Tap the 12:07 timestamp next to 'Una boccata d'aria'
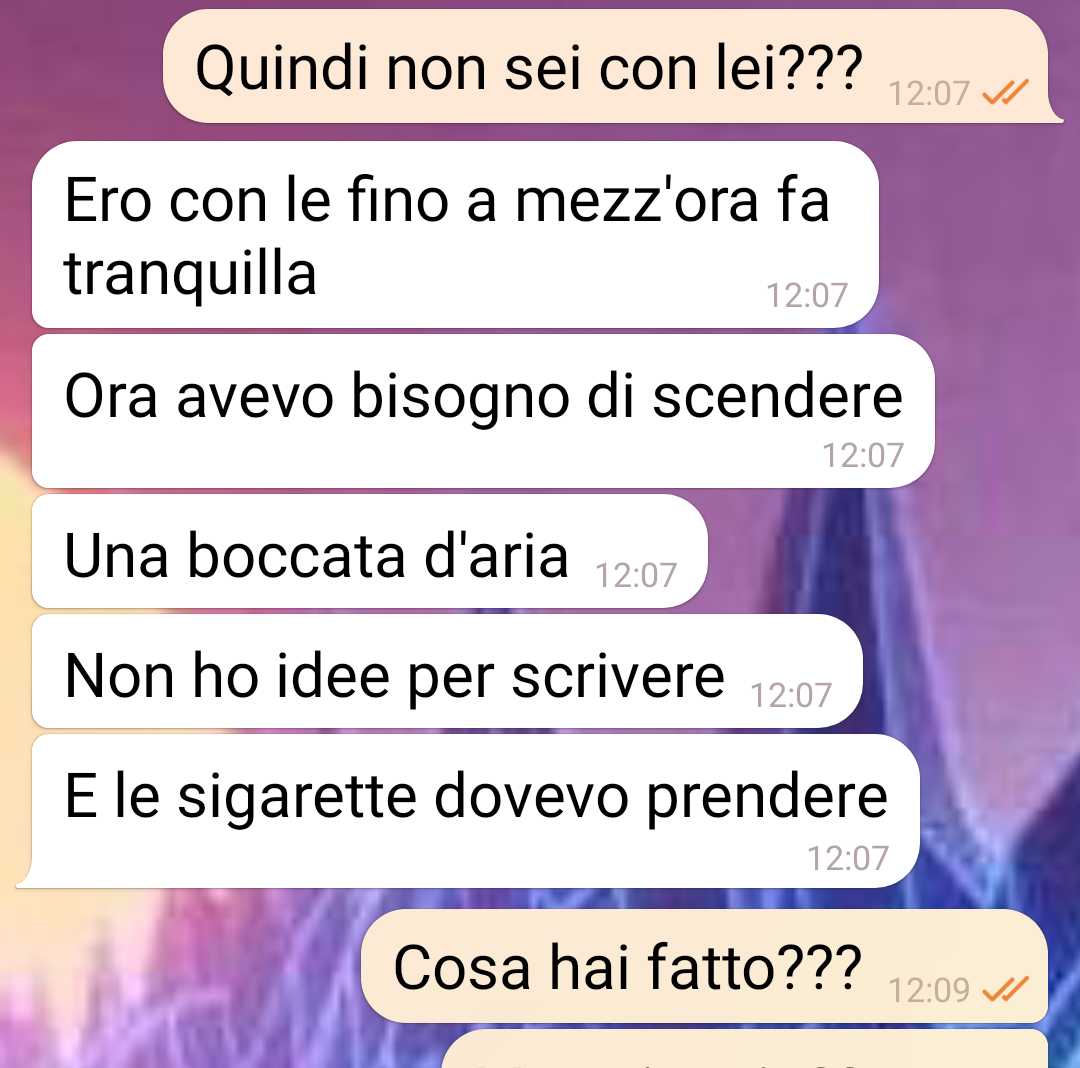Image resolution: width=1080 pixels, height=1068 pixels. point(636,575)
